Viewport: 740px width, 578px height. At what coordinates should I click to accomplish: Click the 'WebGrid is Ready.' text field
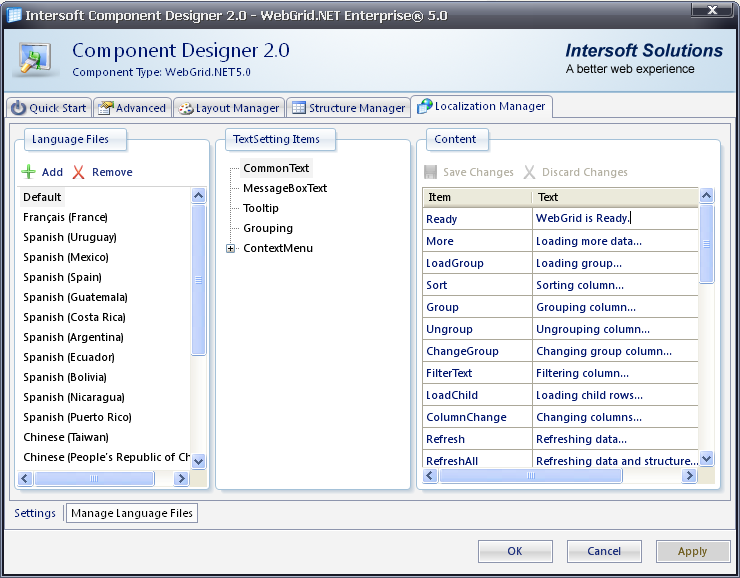coord(615,218)
